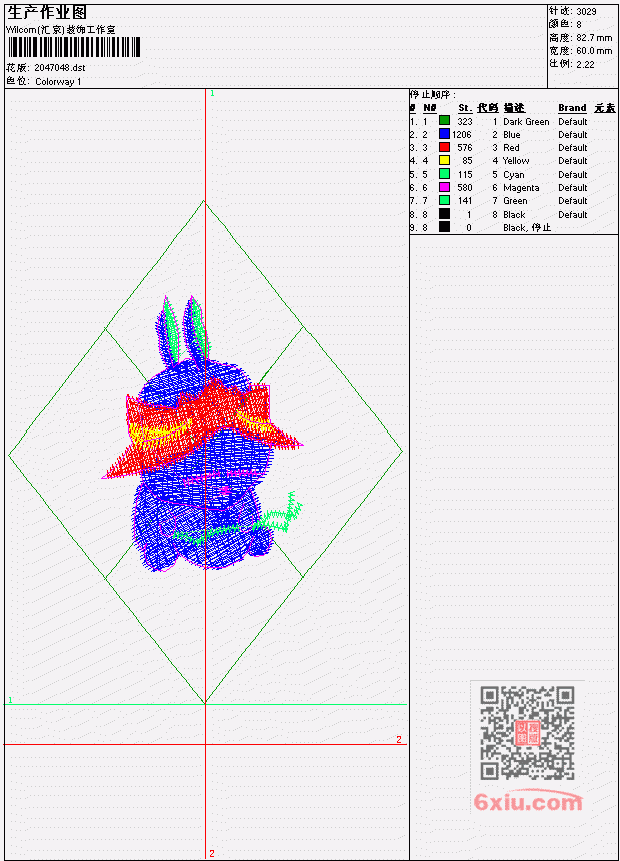The image size is (620, 861).
Task: Select 'Default' brand in the Magenta row
Action: [572, 188]
